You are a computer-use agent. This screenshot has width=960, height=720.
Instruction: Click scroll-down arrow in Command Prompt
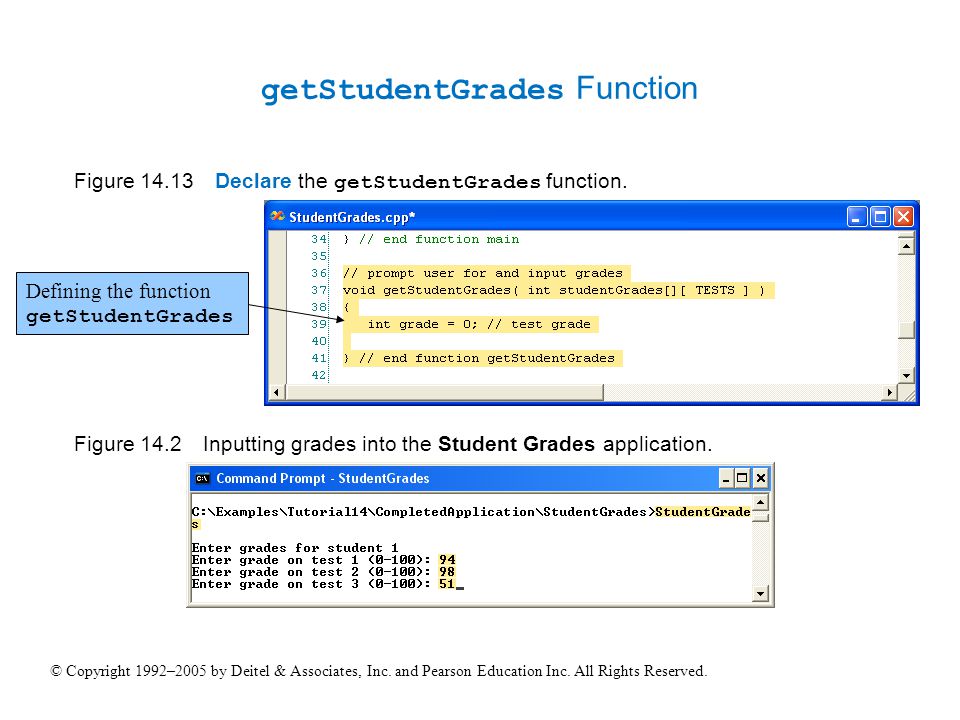pyautogui.click(x=760, y=593)
